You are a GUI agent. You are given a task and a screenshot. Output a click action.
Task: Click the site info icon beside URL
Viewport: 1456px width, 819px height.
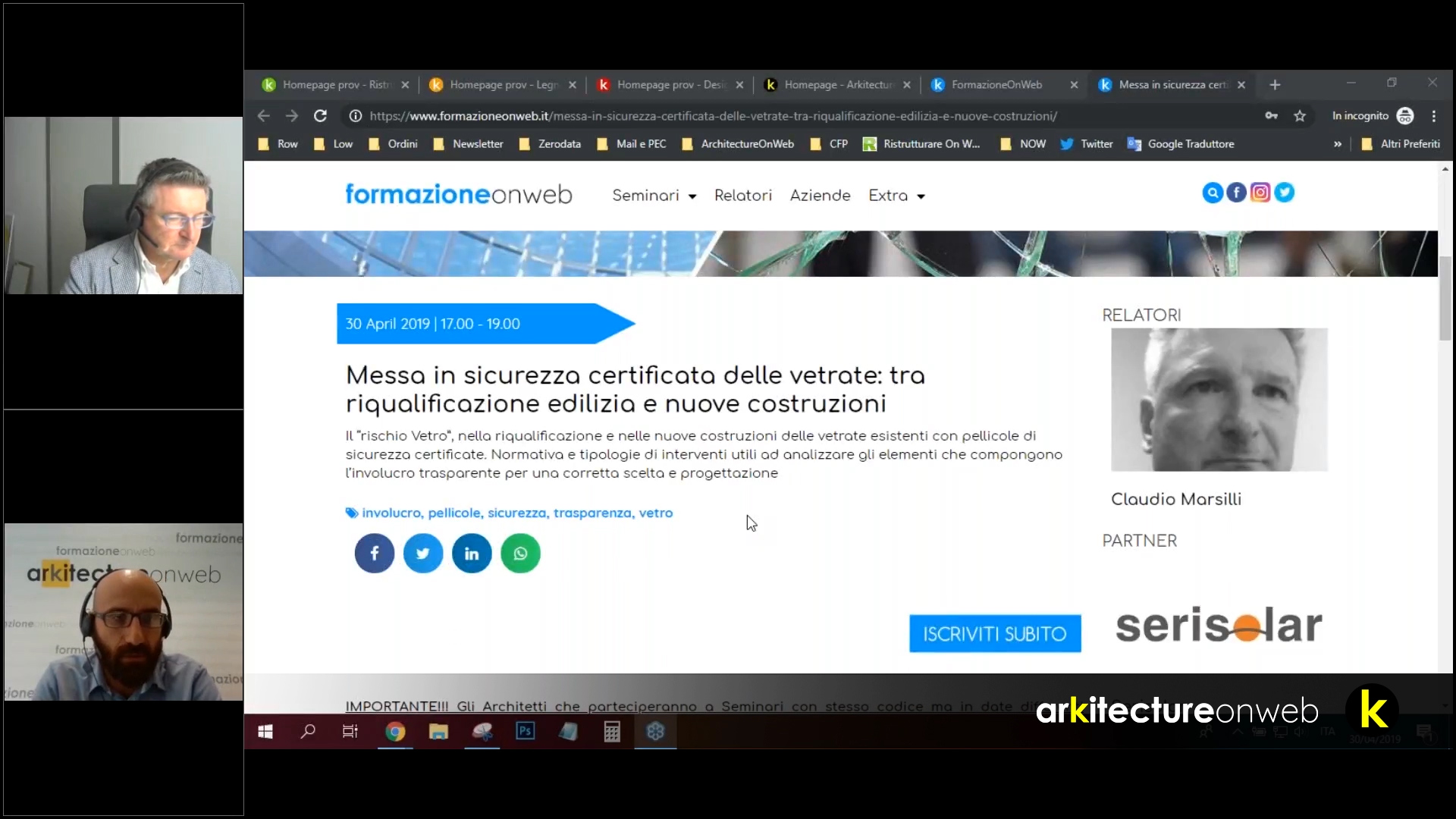tap(355, 116)
